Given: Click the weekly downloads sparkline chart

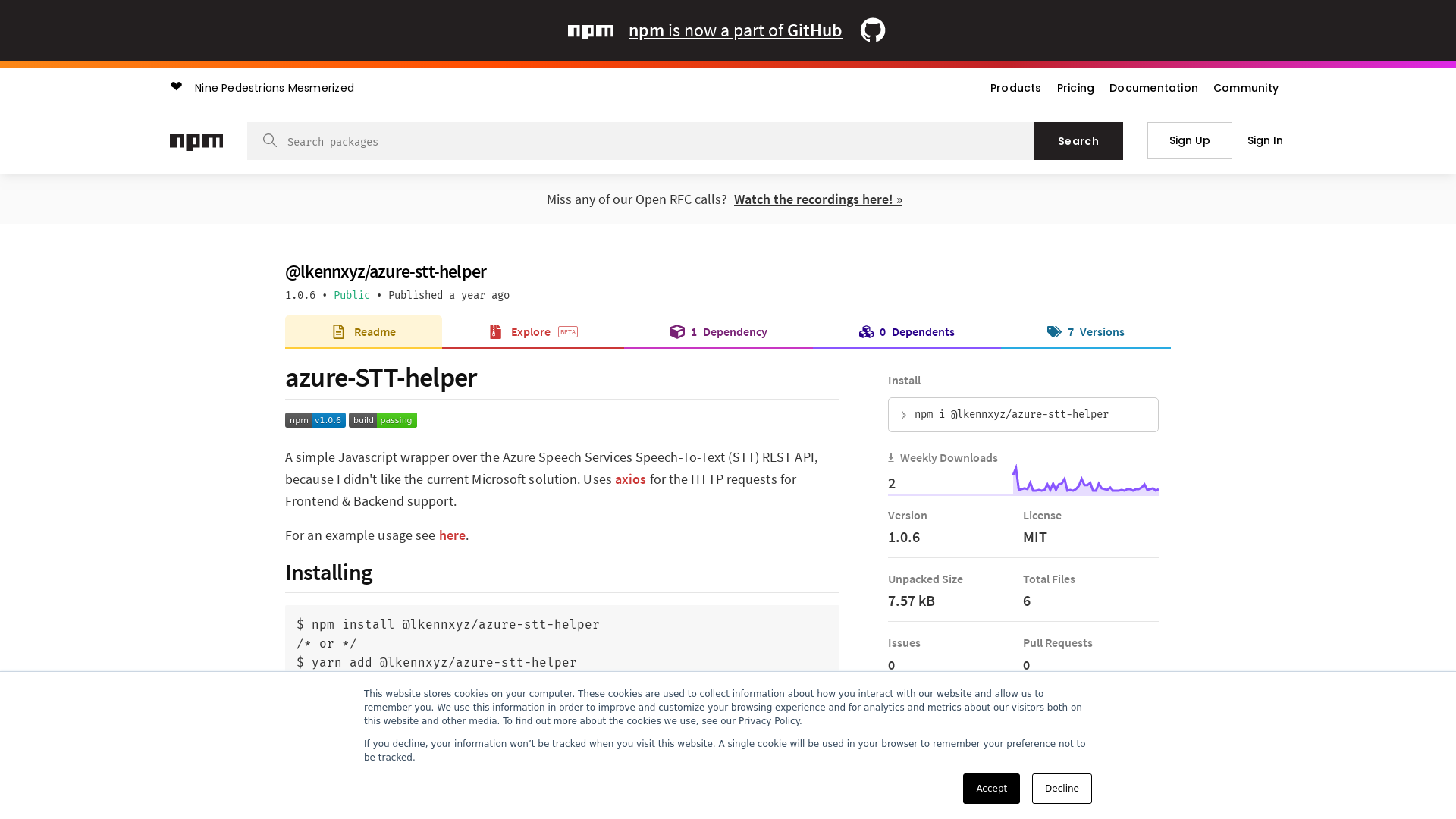Looking at the screenshot, I should point(1085,479).
